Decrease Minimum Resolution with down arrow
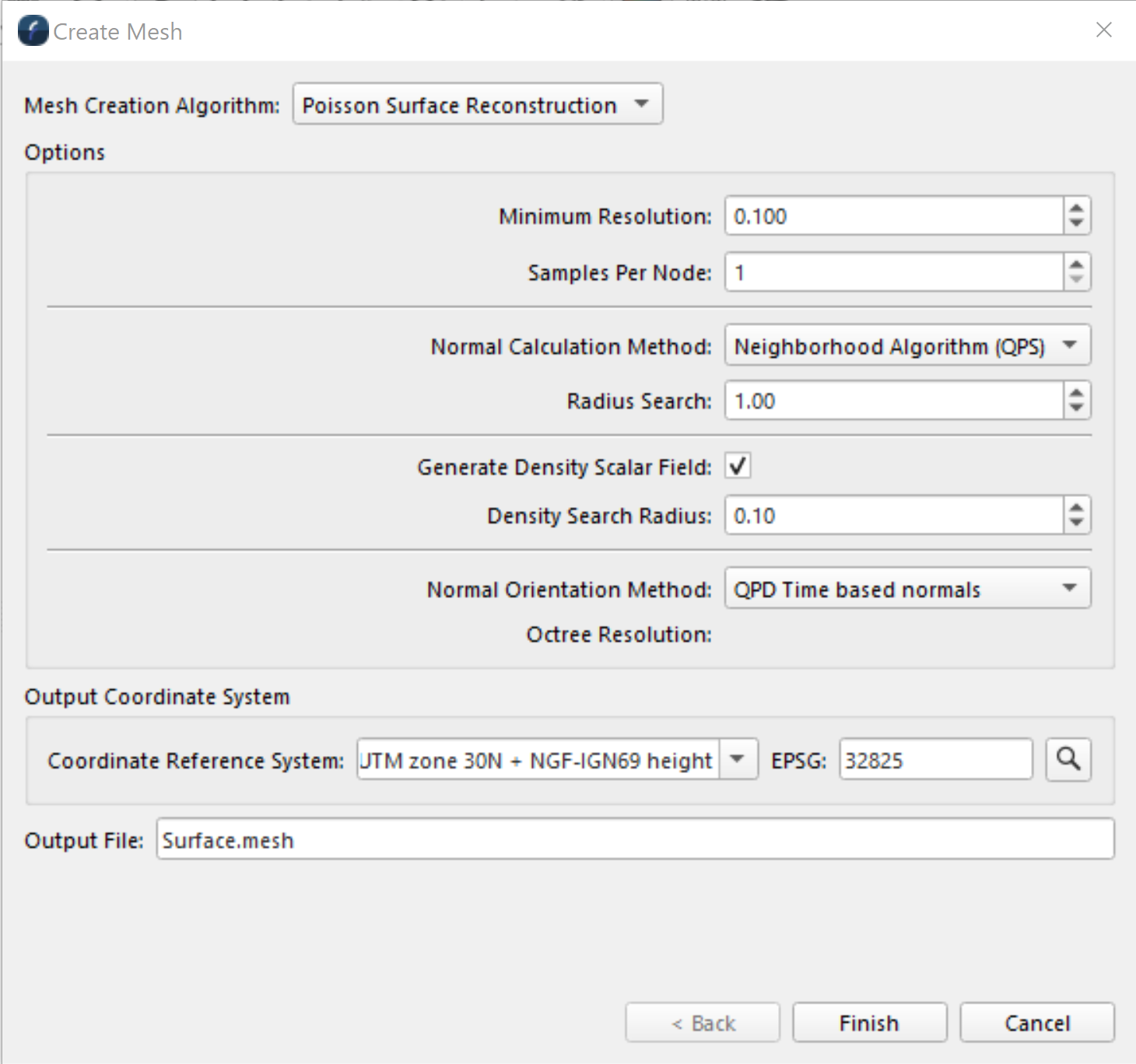1136x1064 pixels. 1076,223
